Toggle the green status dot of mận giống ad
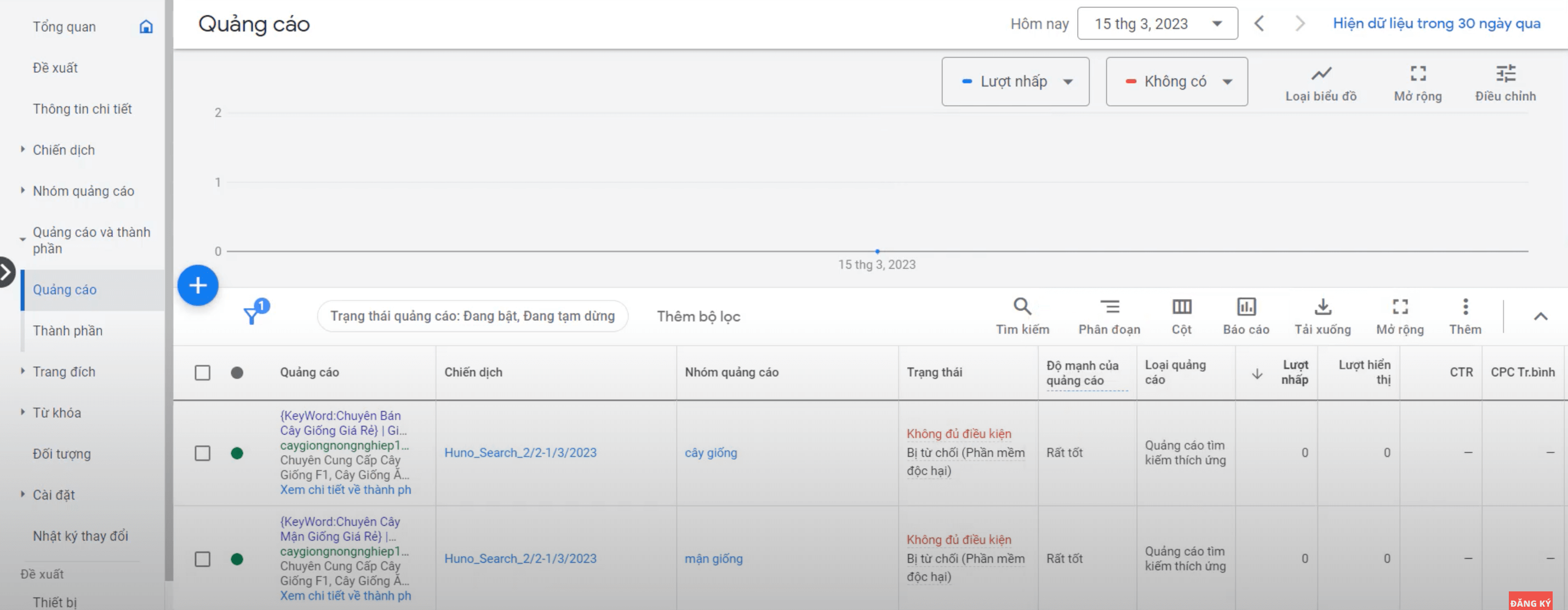This screenshot has height=610, width=1568. click(x=237, y=559)
